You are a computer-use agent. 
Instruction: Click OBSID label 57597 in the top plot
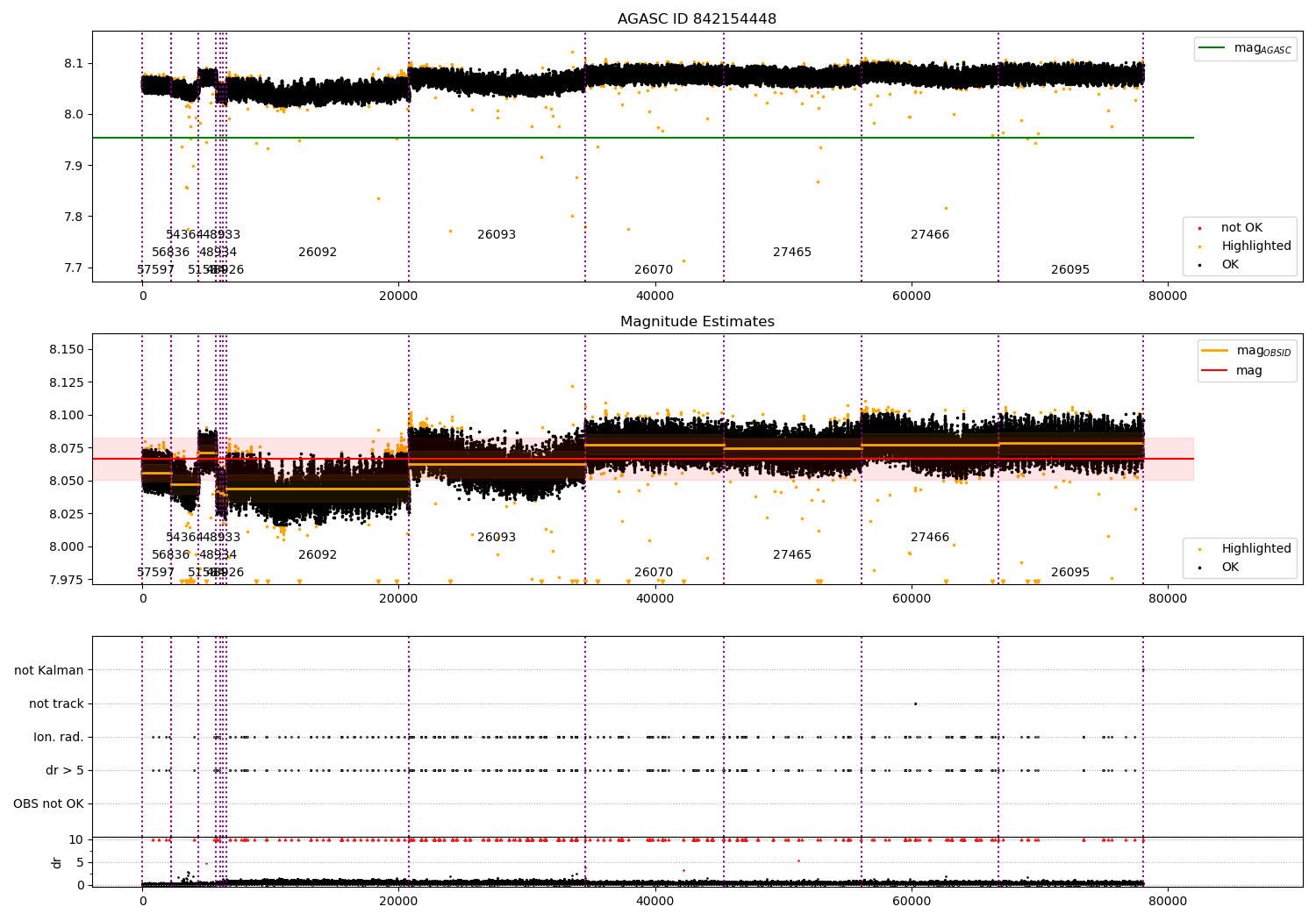point(156,270)
